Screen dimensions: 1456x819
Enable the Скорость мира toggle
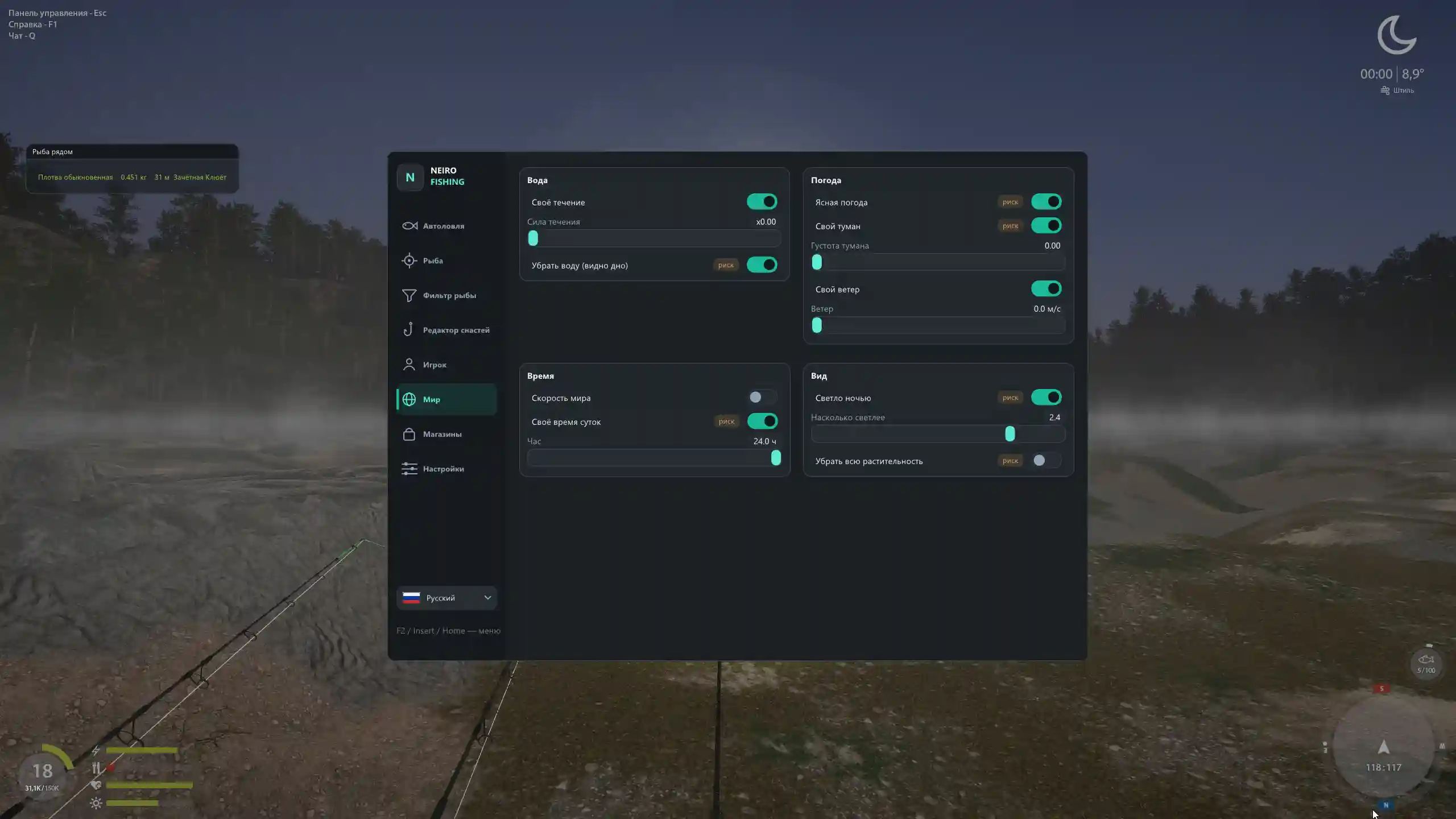762,398
